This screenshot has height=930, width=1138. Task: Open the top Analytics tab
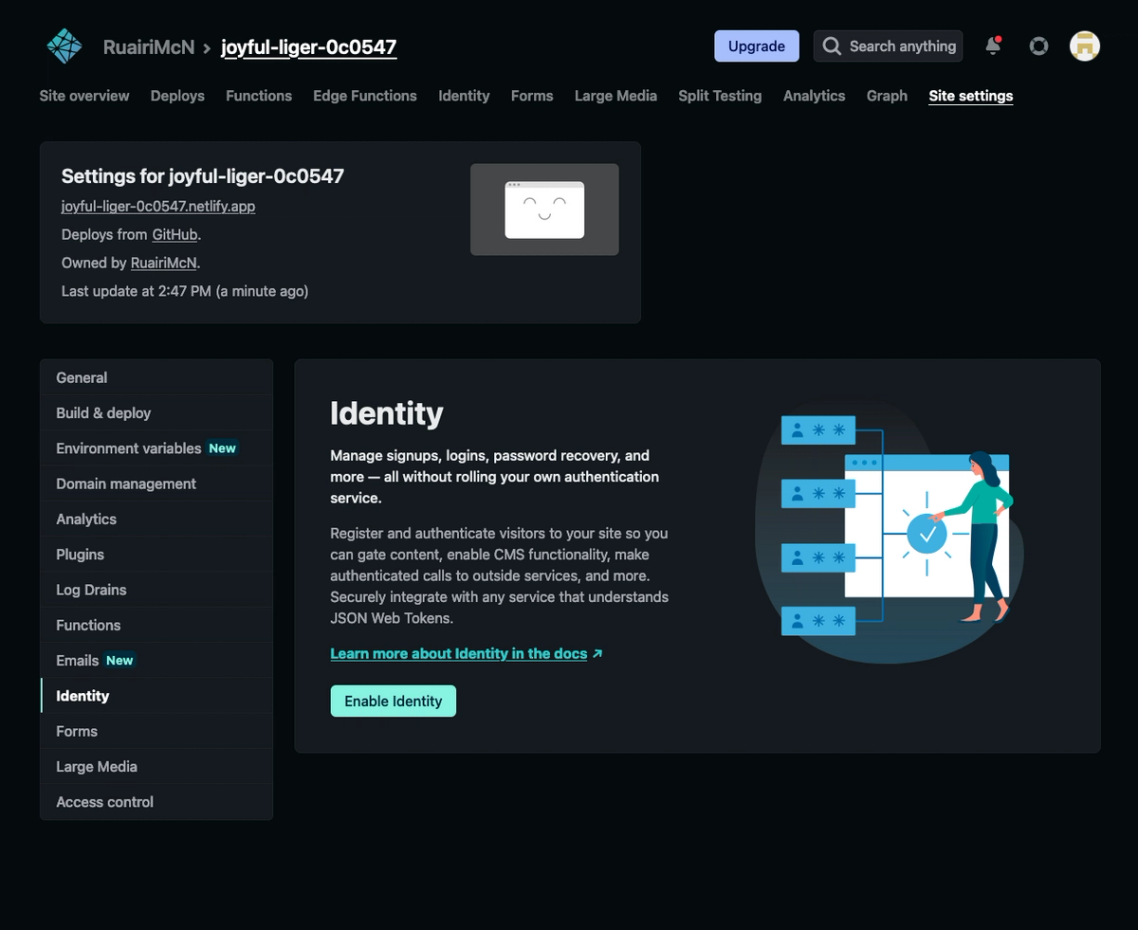tap(814, 96)
